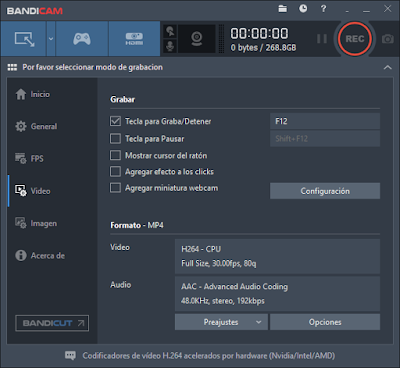
Task: Enable Tecla para Pausar checkbox
Action: 115,138
